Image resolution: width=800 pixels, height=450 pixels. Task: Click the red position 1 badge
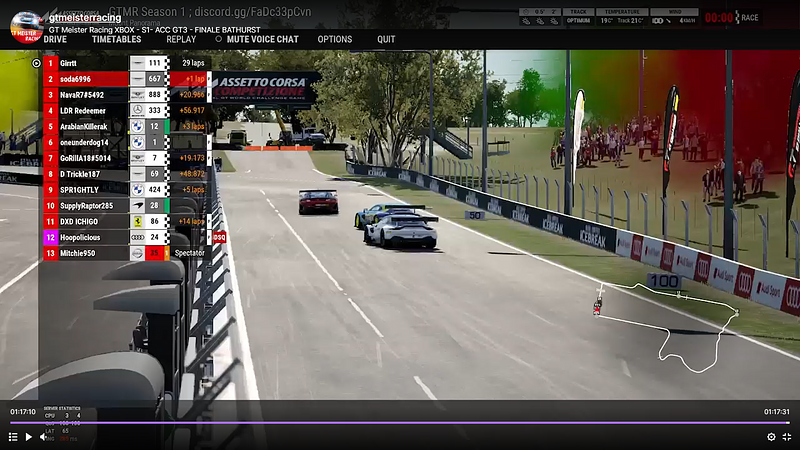pyautogui.click(x=51, y=63)
